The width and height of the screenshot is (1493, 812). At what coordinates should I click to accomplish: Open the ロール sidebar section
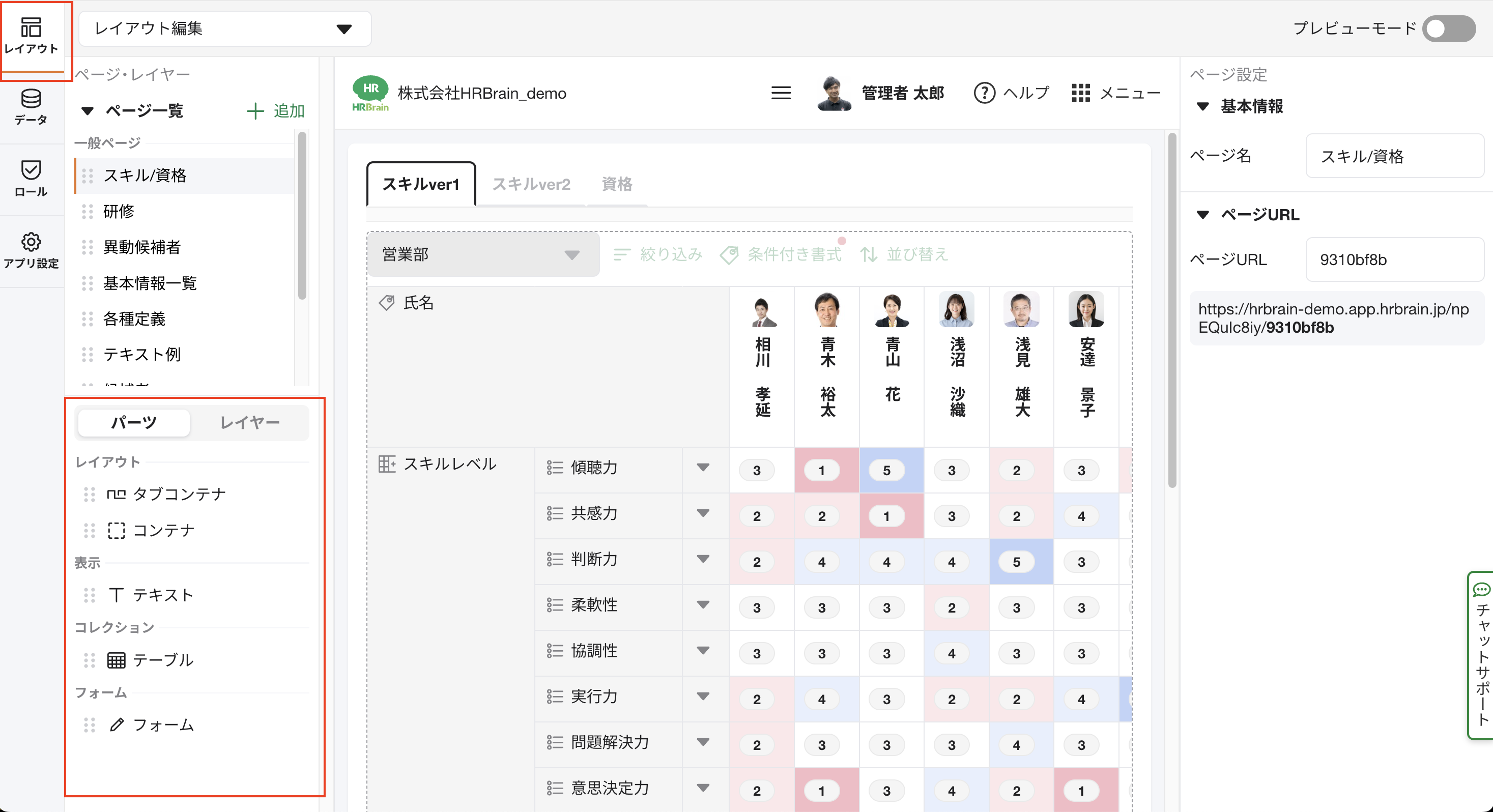31,179
